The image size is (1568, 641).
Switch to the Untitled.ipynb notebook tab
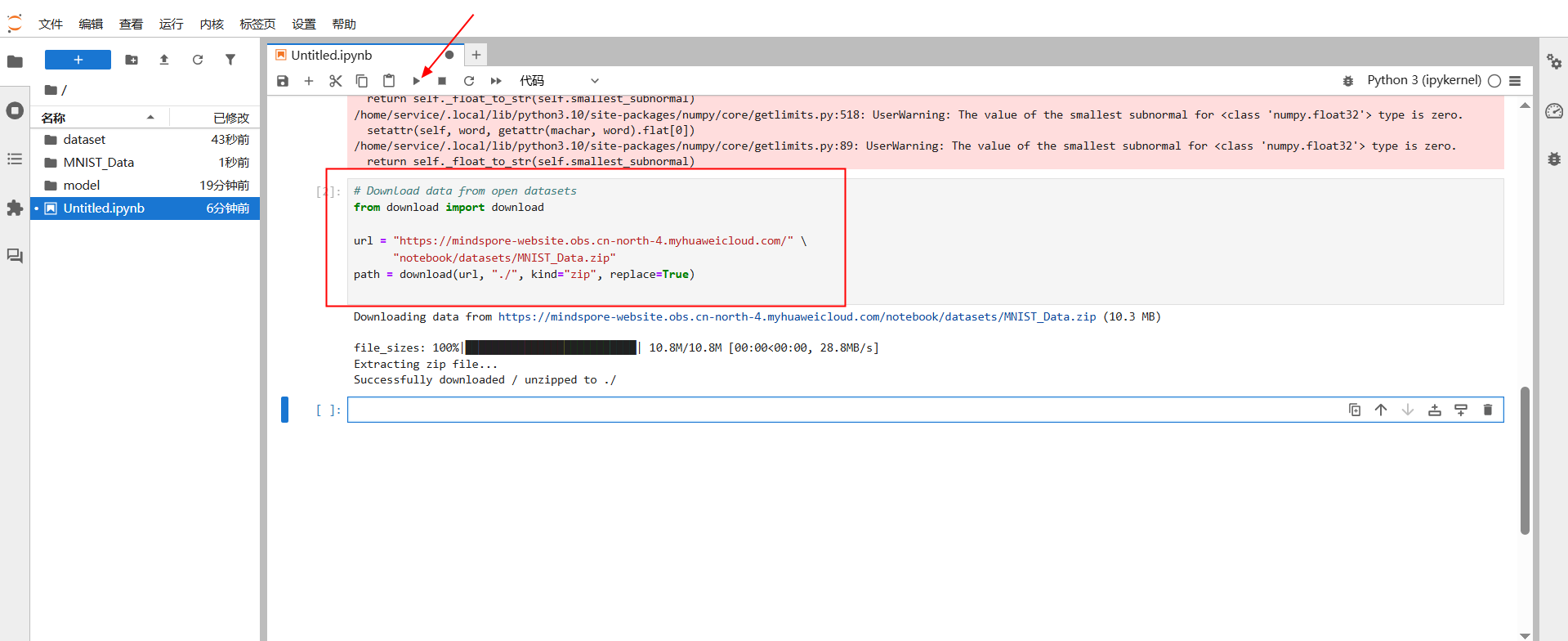click(365, 55)
